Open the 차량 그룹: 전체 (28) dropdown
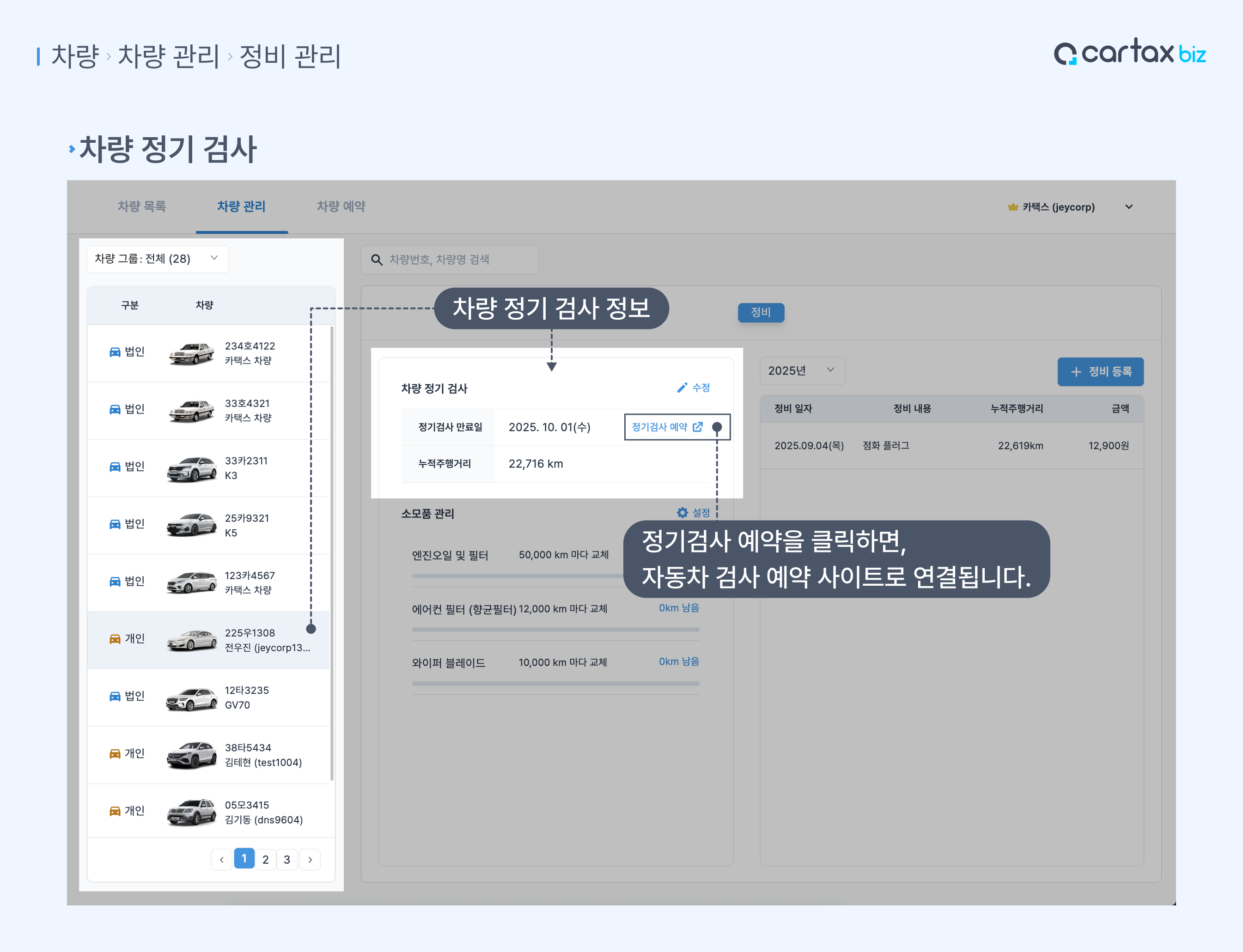The width and height of the screenshot is (1243, 952). [157, 259]
